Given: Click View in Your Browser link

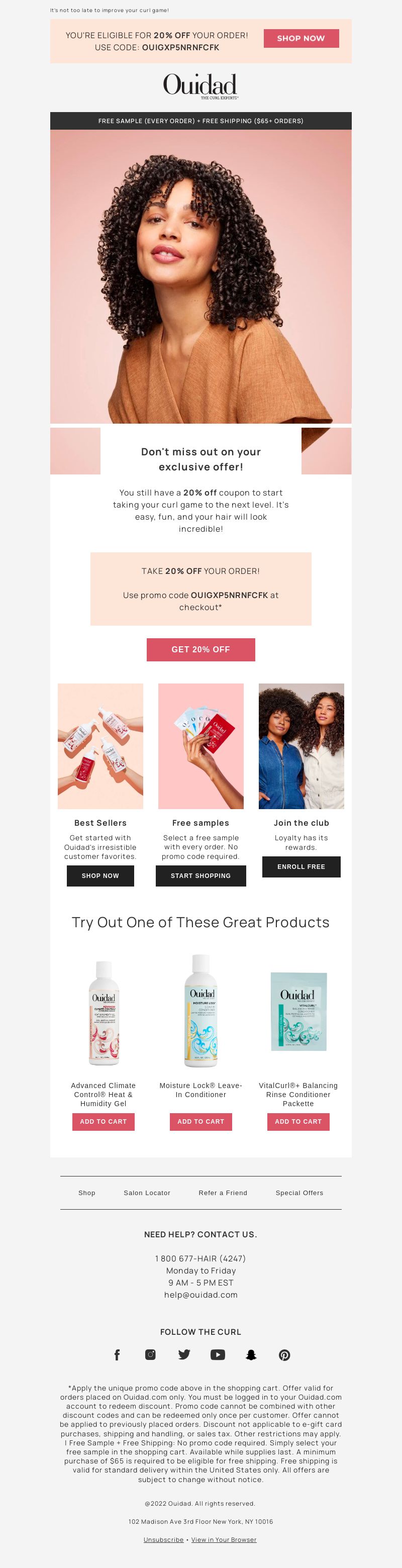Looking at the screenshot, I should point(224,1539).
